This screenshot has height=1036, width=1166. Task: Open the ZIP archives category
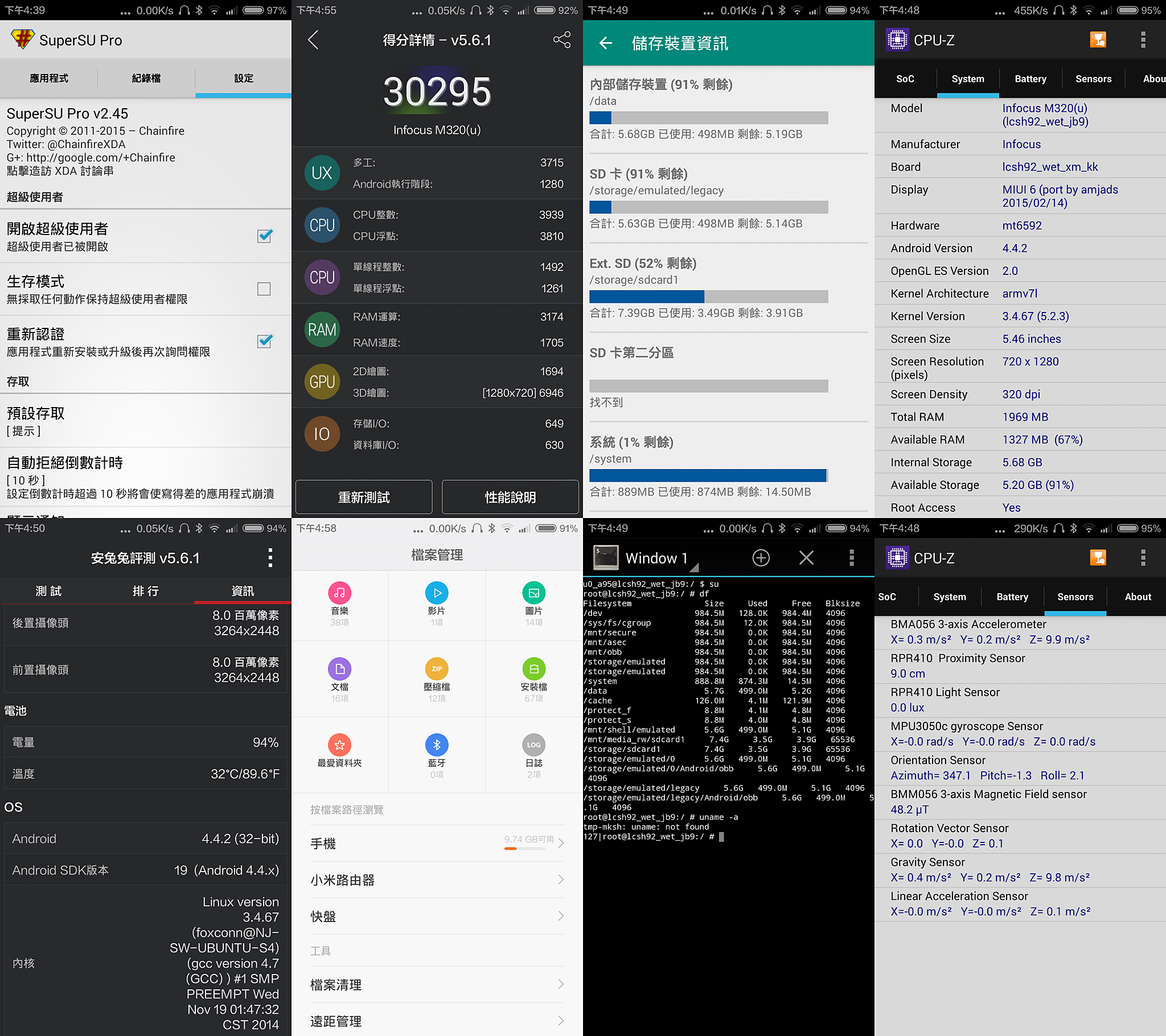pyautogui.click(x=437, y=680)
